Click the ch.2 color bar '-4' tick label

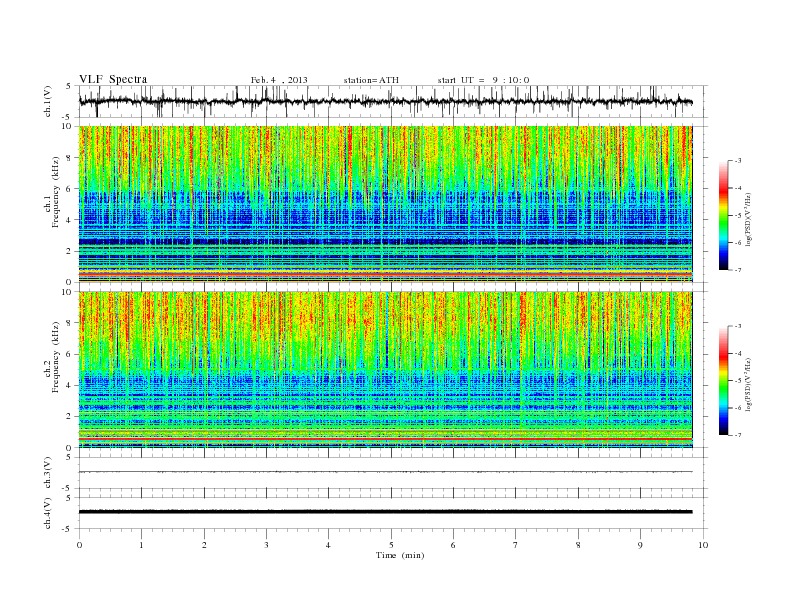tap(738, 353)
